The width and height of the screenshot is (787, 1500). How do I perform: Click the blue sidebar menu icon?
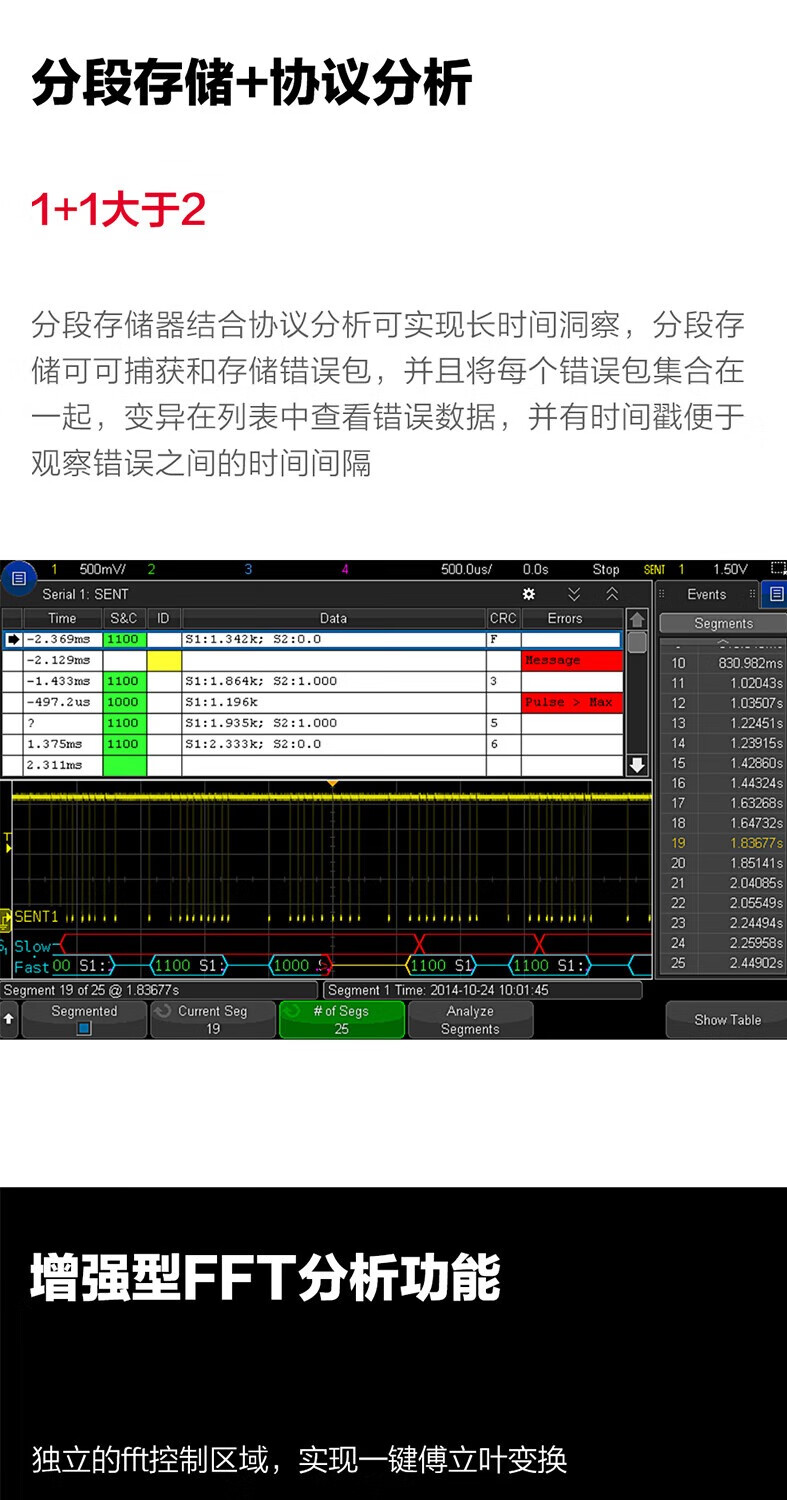(x=775, y=594)
